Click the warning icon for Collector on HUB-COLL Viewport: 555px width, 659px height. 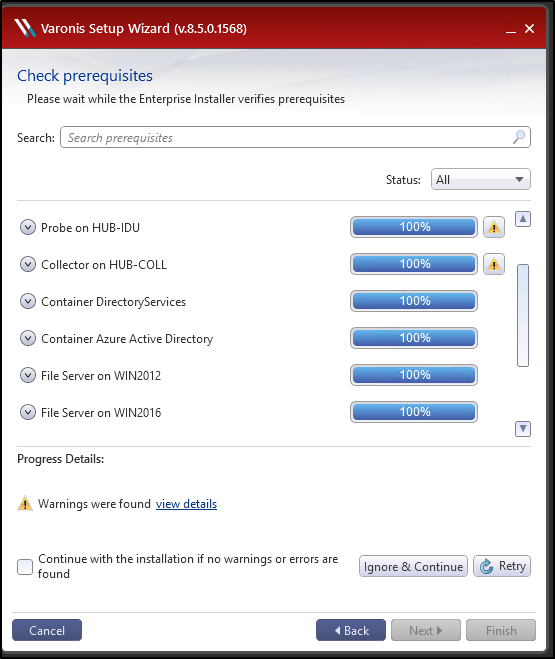494,264
